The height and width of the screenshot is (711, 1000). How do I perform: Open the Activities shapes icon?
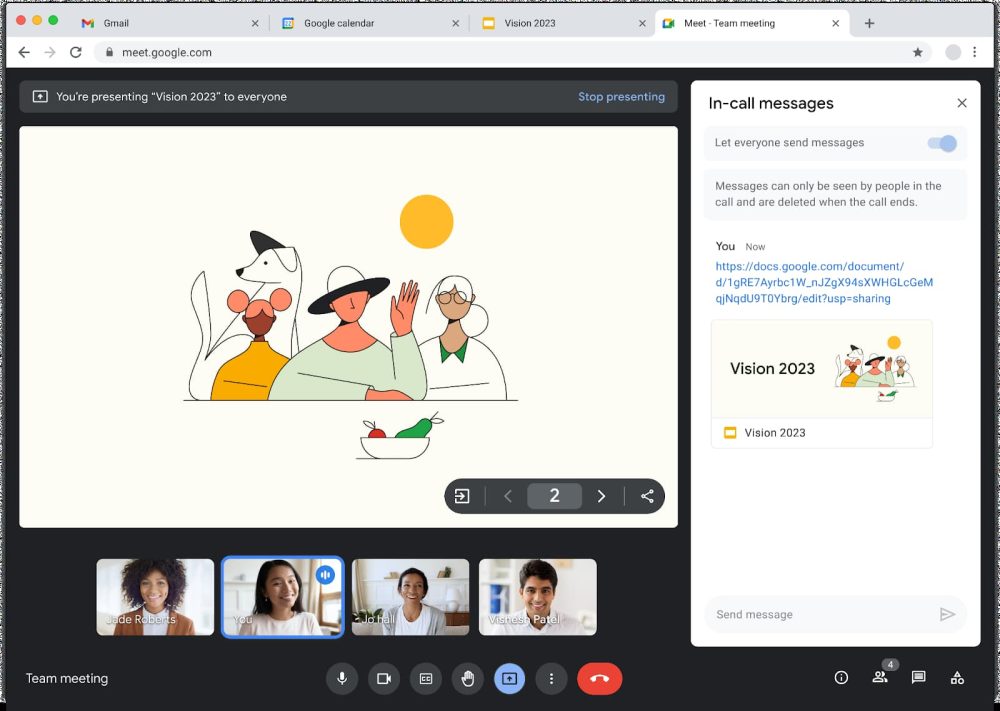pyautogui.click(x=957, y=678)
